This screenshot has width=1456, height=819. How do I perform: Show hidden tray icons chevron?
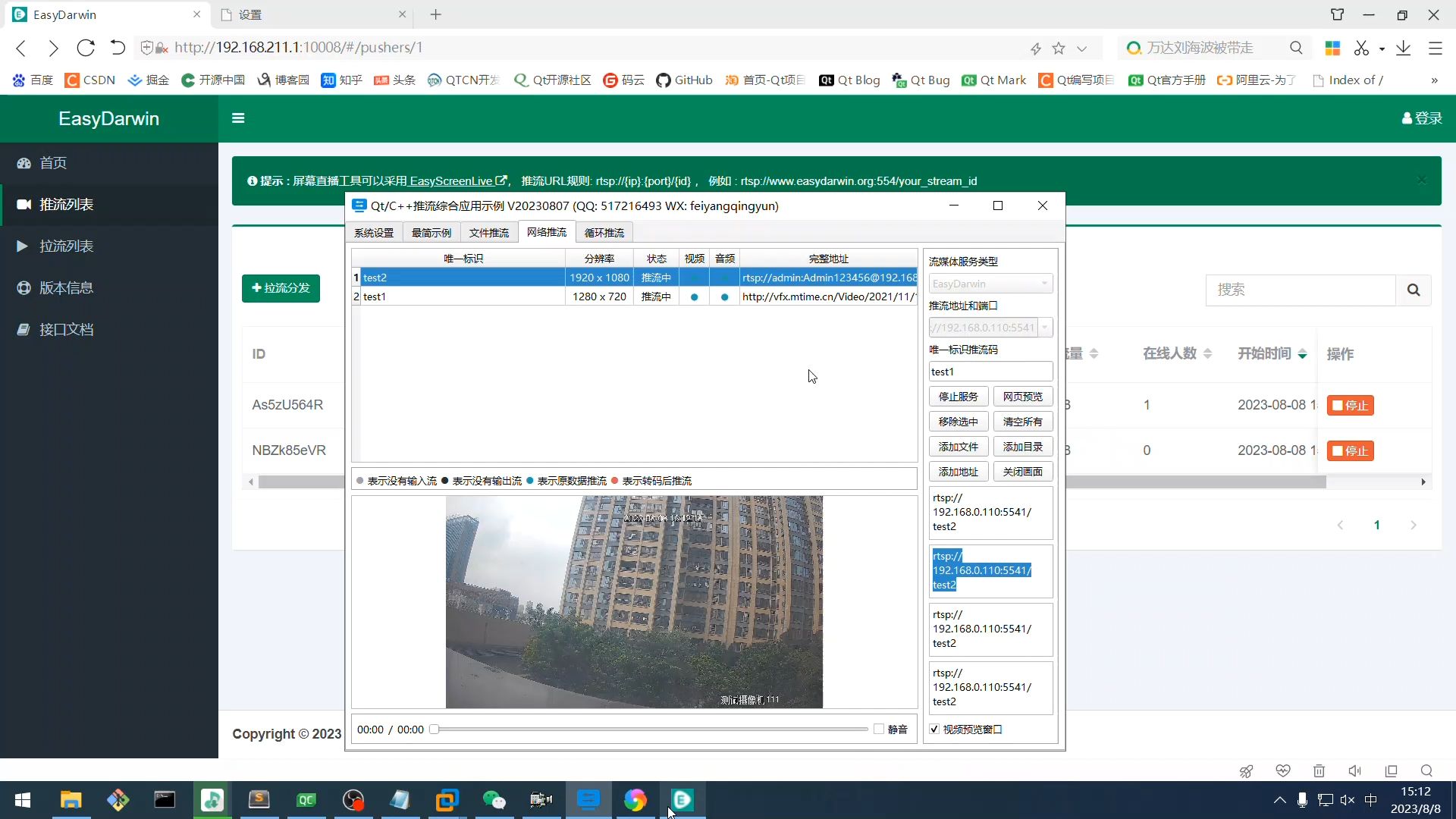pos(1280,800)
